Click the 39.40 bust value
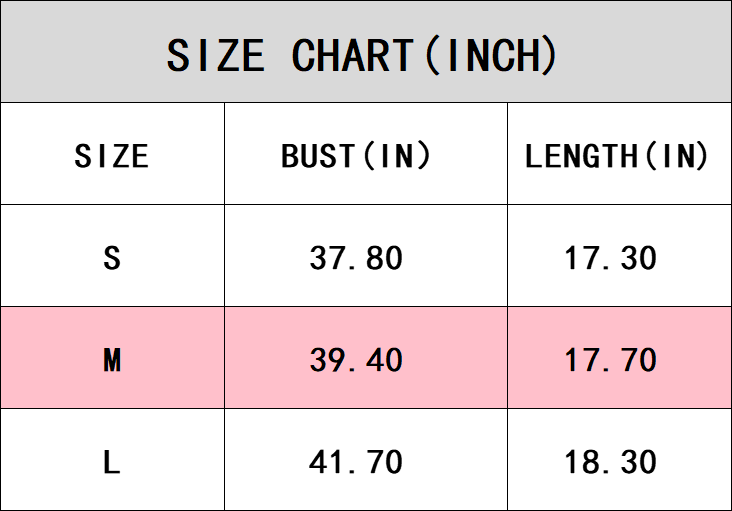Viewport: 732px width, 511px height. pos(356,359)
